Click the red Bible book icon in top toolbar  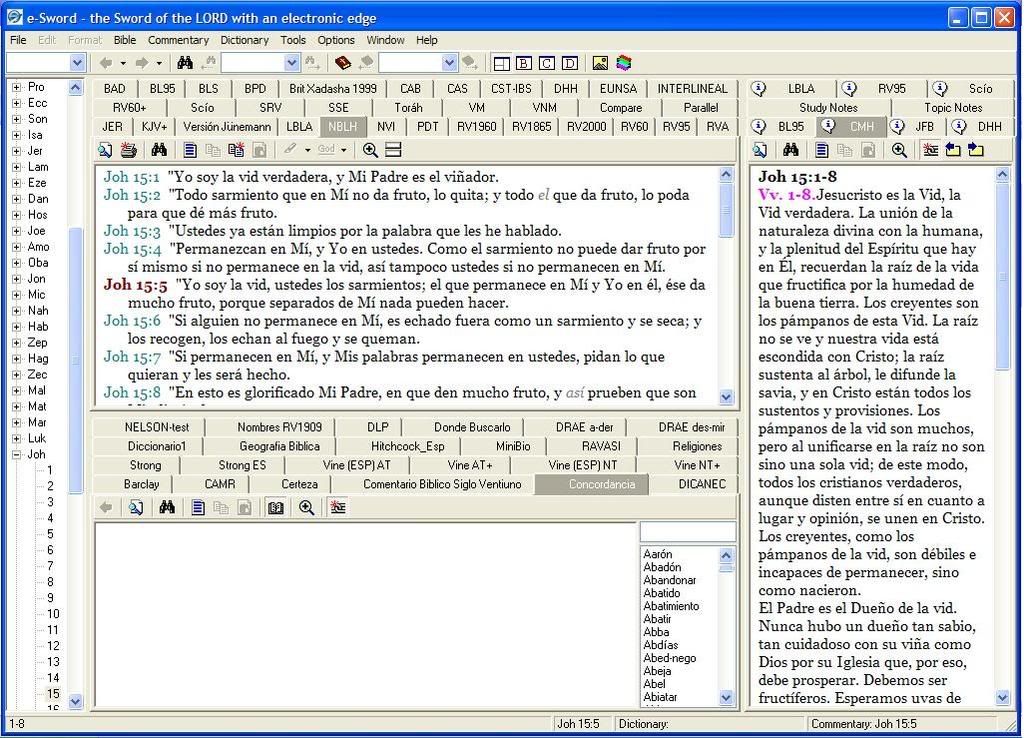tap(342, 63)
